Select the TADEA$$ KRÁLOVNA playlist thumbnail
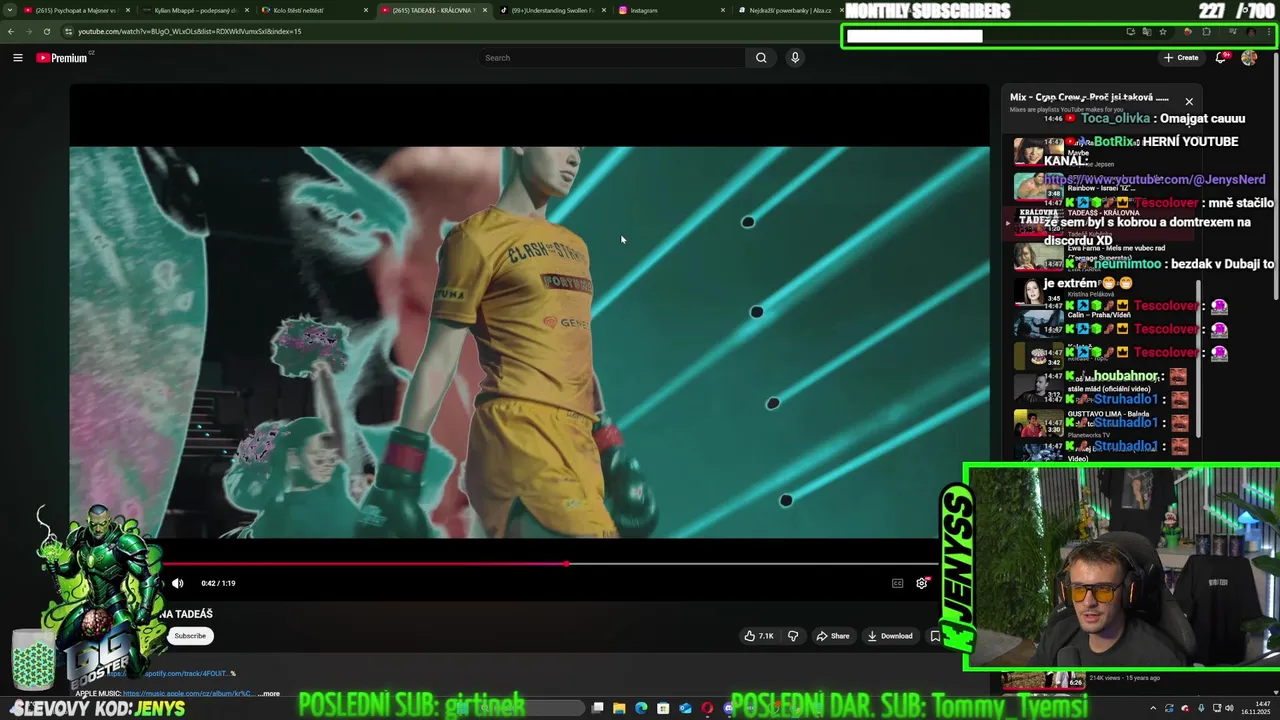This screenshot has height=720, width=1280. (1038, 222)
